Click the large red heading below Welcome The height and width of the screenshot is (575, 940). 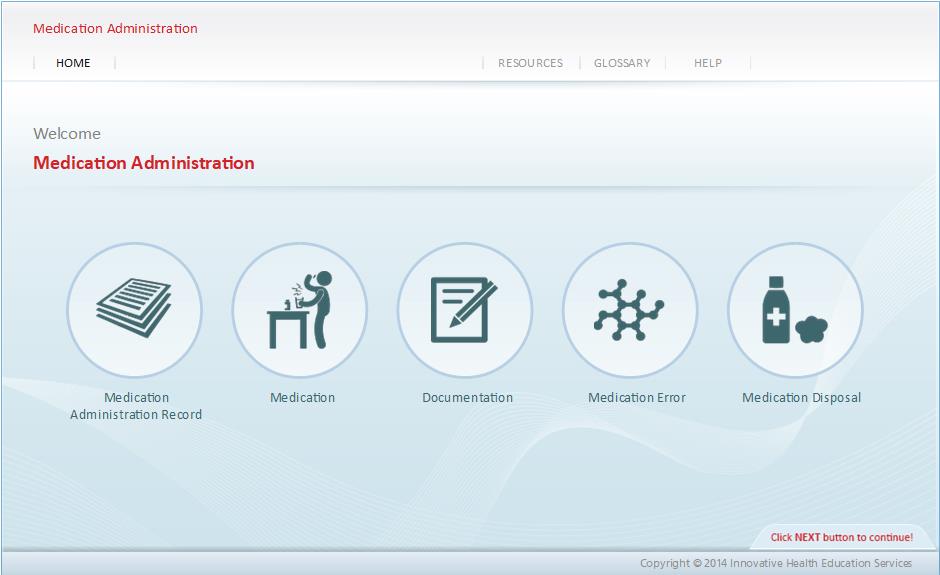(x=144, y=163)
